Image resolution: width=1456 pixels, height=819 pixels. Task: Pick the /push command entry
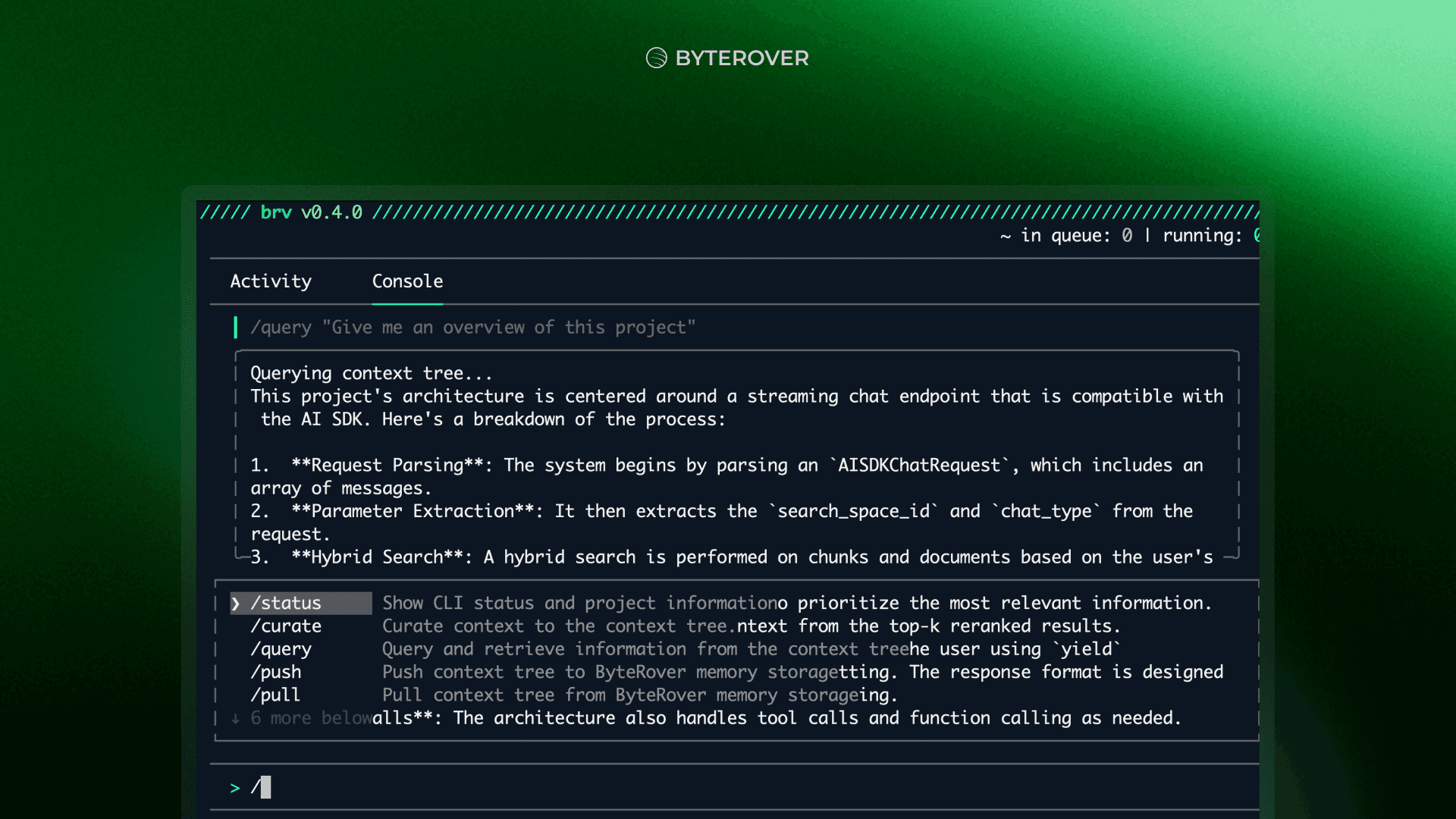tap(276, 673)
